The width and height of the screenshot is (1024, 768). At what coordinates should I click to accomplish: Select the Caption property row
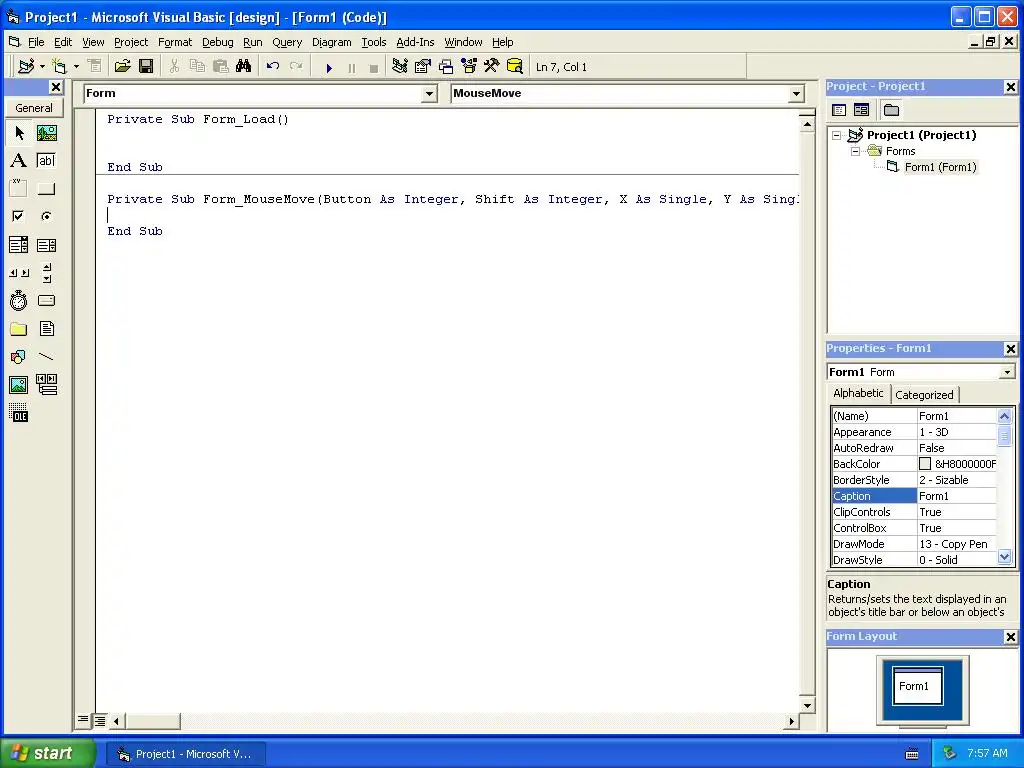tap(914, 496)
